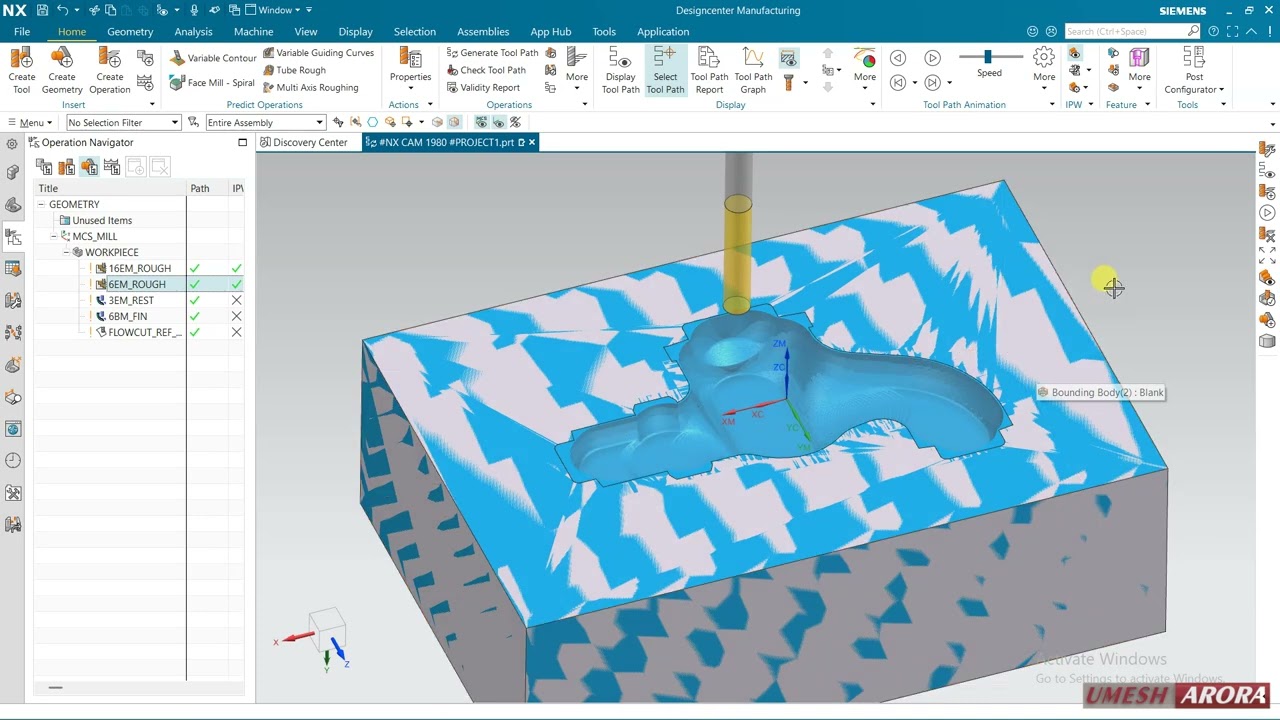Click the Title column header
Viewport: 1280px width, 720px height.
[110, 188]
